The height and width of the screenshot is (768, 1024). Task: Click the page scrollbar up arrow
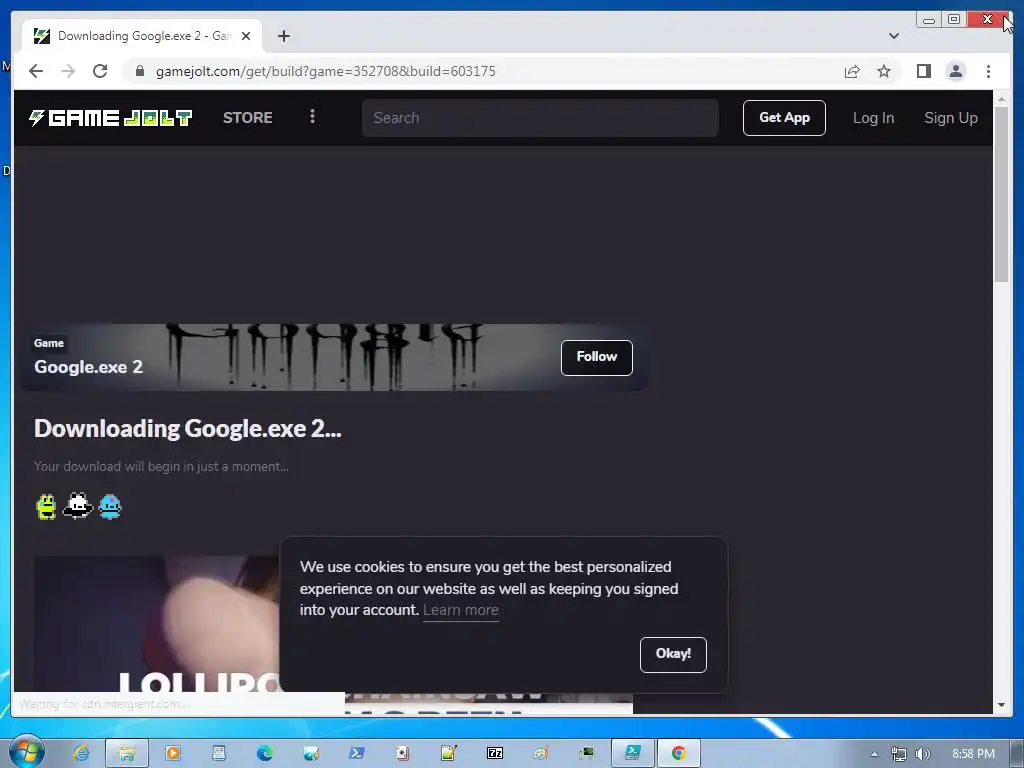[x=1000, y=99]
